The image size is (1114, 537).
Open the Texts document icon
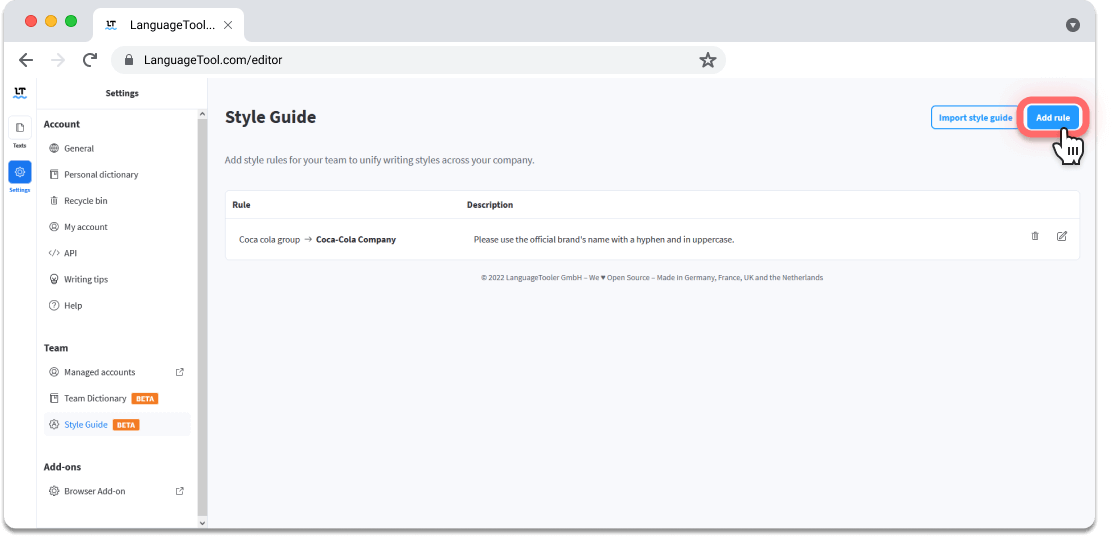point(20,128)
